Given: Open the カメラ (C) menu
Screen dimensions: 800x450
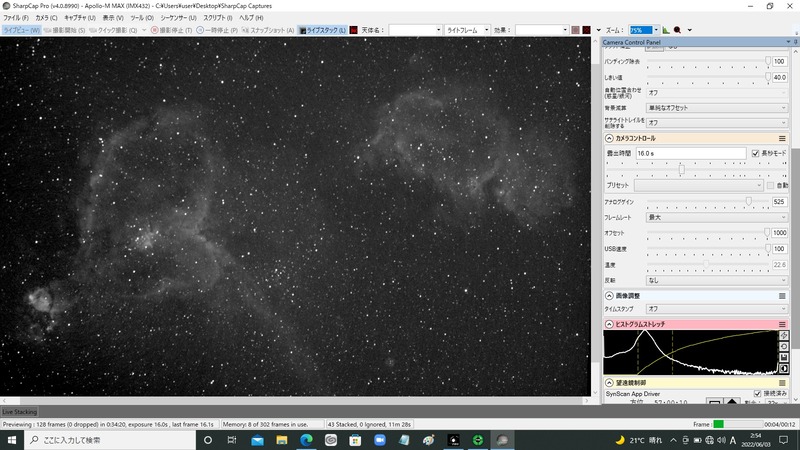Looking at the screenshot, I should tap(46, 18).
